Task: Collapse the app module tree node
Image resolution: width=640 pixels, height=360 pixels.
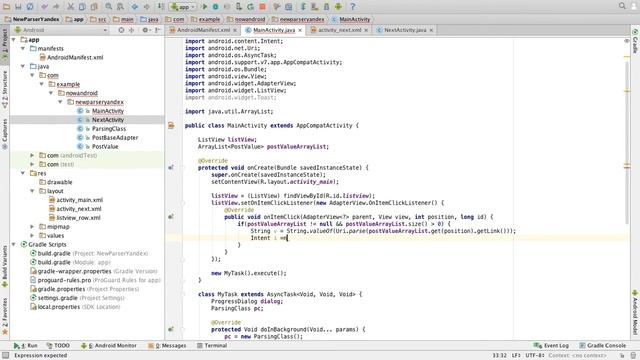Action: coord(14,40)
